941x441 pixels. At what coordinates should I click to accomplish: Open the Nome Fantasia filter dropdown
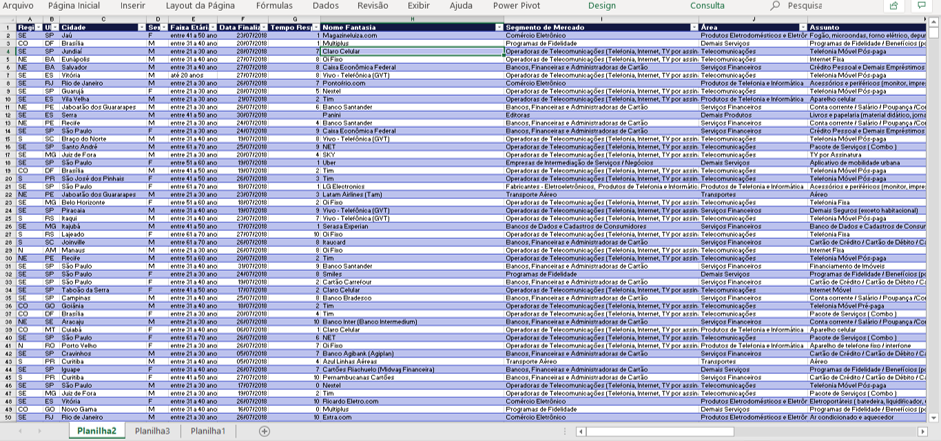499,28
